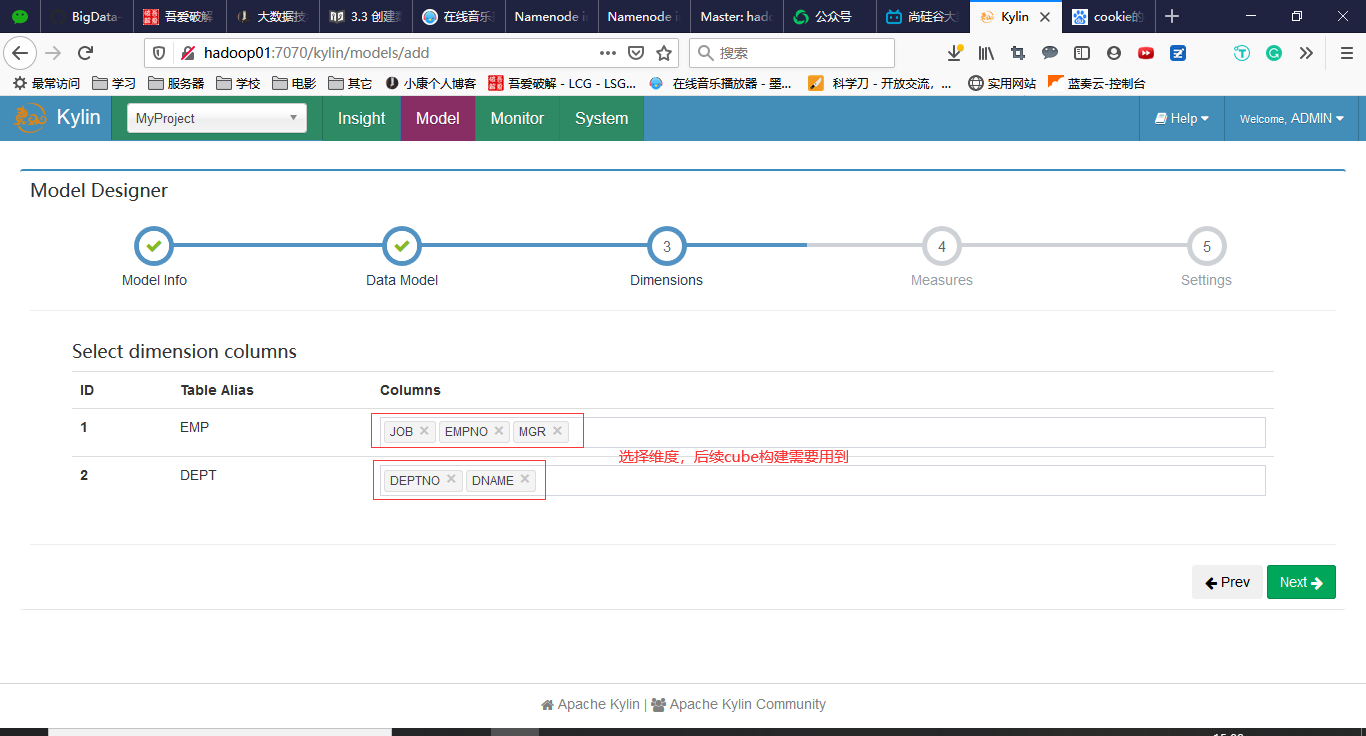Open the Firefox account icon
This screenshot has width=1366, height=736.
1114,53
